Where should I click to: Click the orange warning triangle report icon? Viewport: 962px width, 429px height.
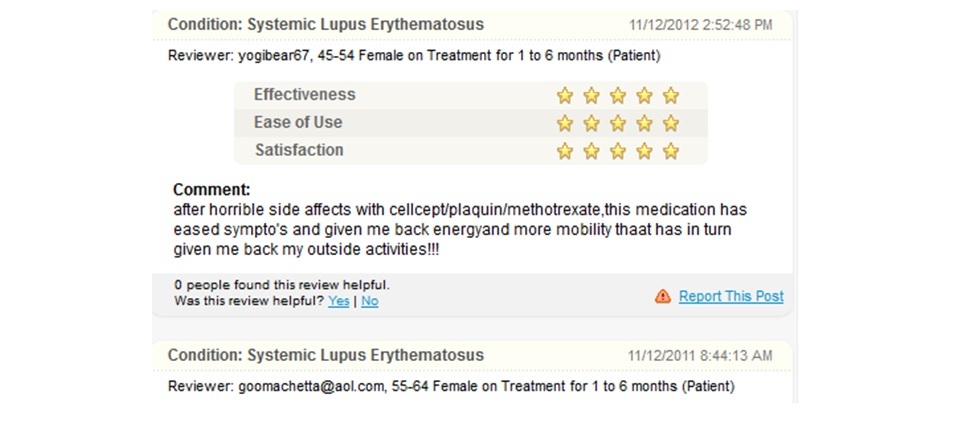pyautogui.click(x=663, y=296)
